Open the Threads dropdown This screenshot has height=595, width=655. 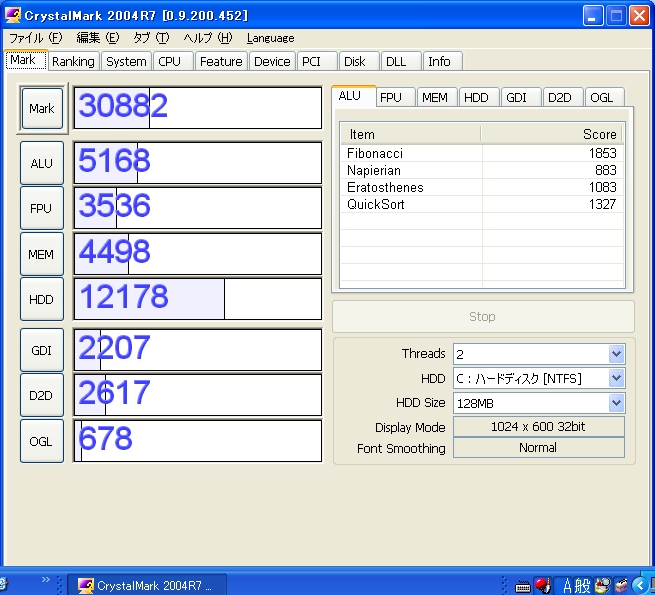click(617, 354)
